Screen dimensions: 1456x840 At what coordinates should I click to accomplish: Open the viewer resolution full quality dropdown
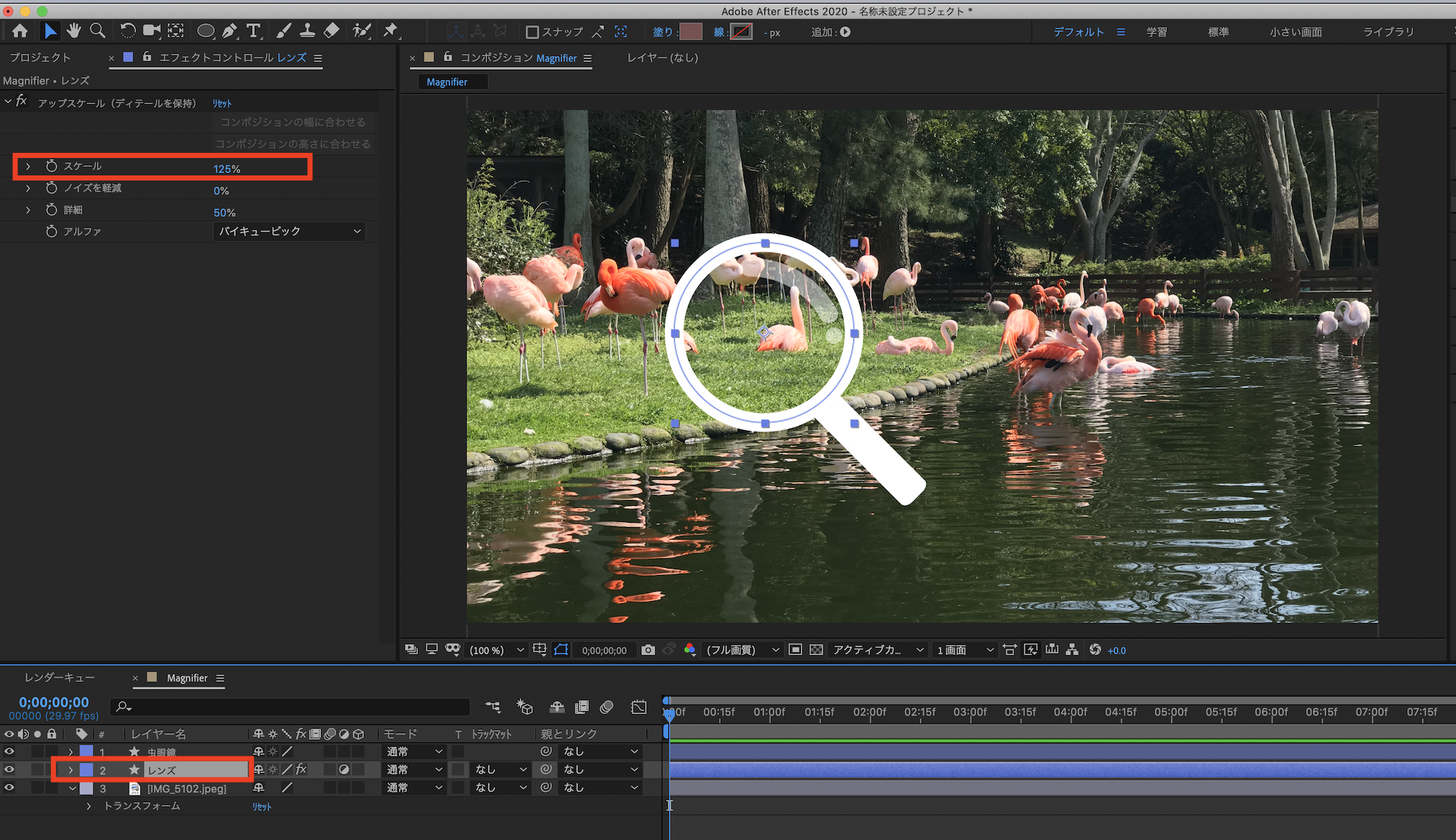click(x=743, y=650)
